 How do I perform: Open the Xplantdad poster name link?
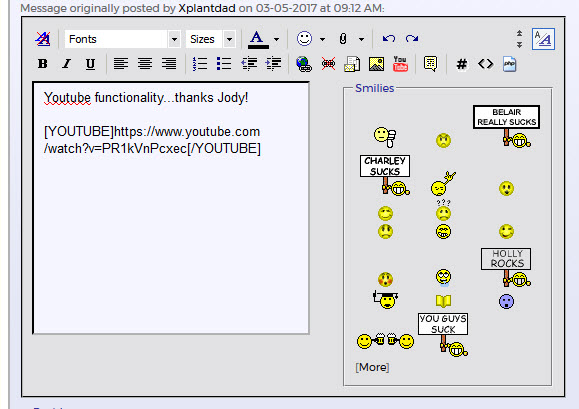(x=207, y=8)
